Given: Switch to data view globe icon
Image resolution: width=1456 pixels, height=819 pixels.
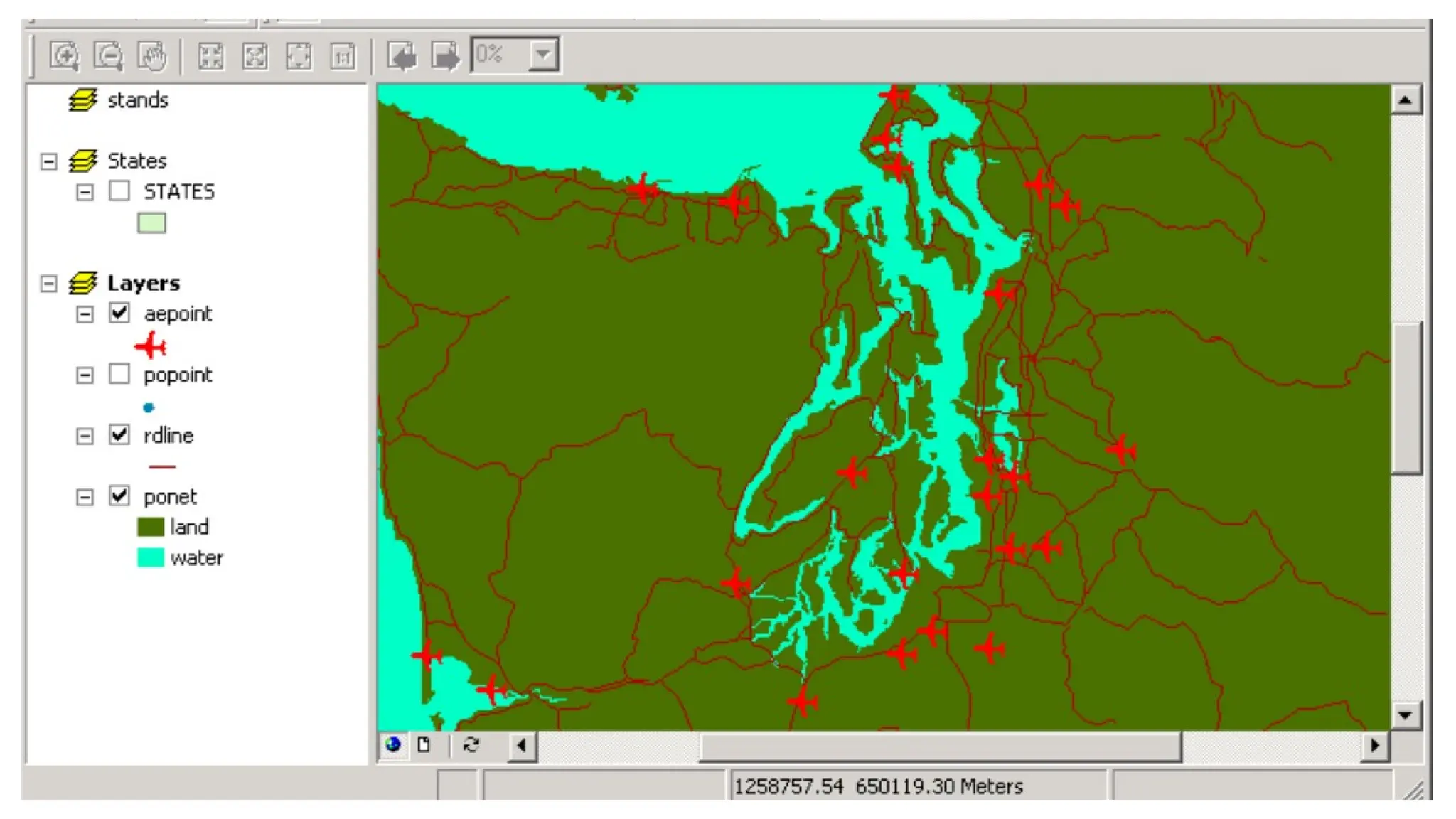Looking at the screenshot, I should (393, 744).
